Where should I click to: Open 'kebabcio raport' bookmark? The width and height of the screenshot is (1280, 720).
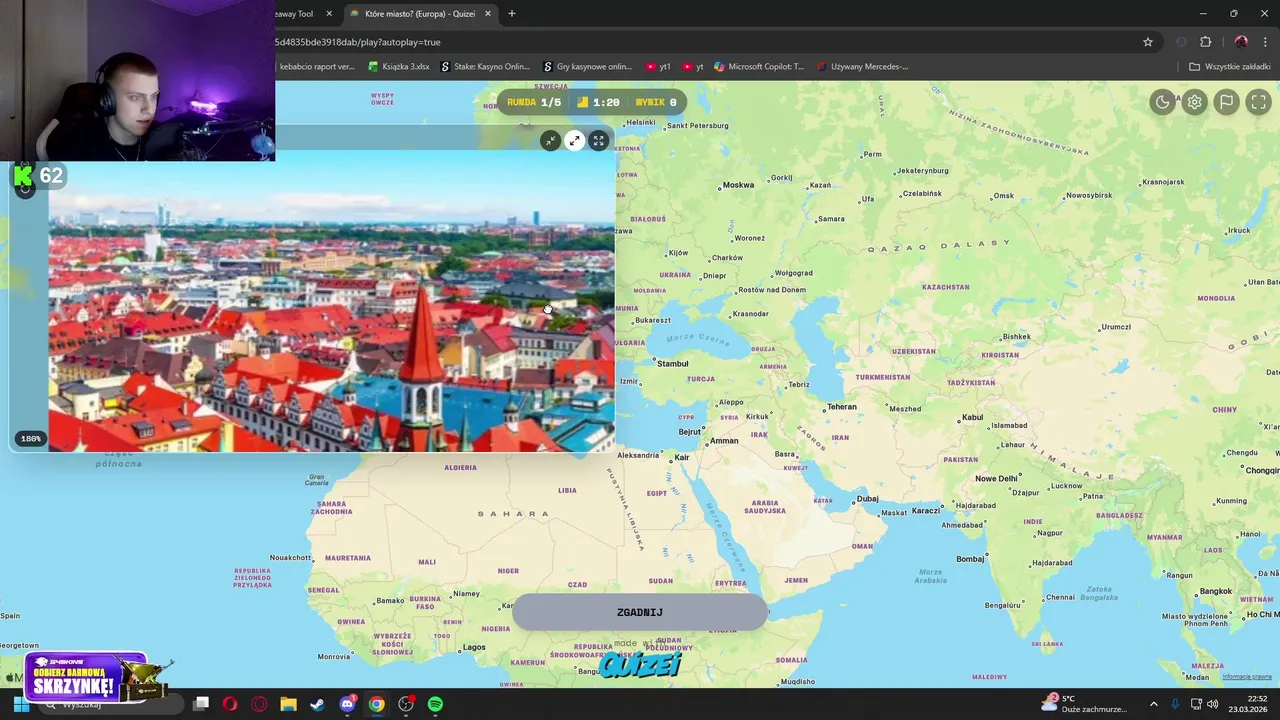coord(316,67)
